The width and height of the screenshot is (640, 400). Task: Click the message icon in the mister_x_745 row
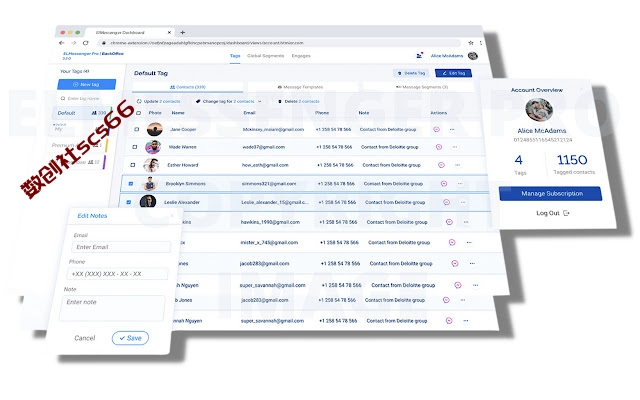tap(452, 242)
